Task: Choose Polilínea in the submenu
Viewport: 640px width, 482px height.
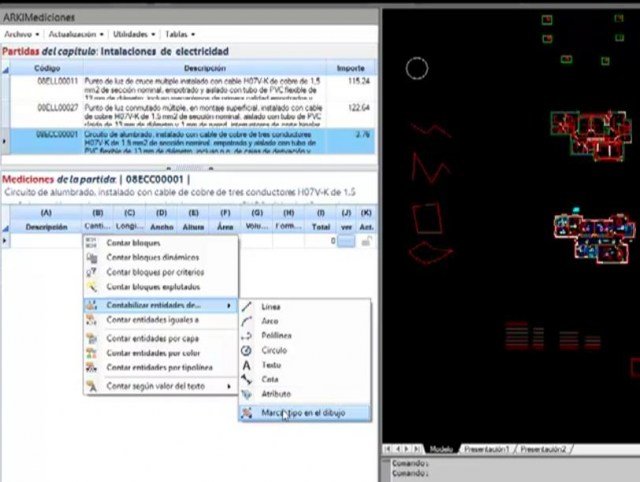Action: click(x=305, y=336)
